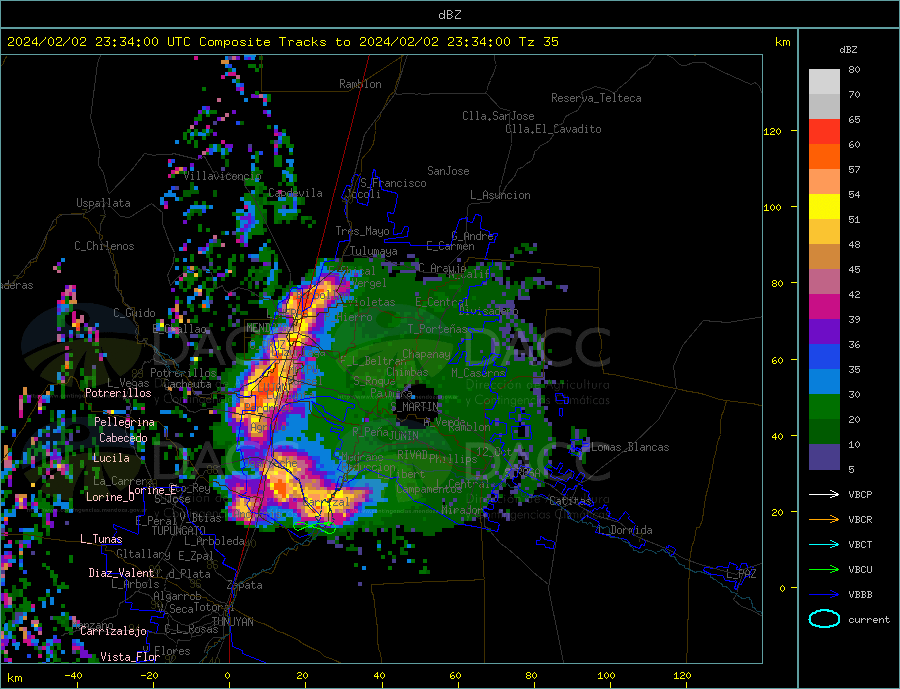This screenshot has width=900, height=689.
Task: Select the green storm ellipse below Carrizal
Action: point(314,527)
